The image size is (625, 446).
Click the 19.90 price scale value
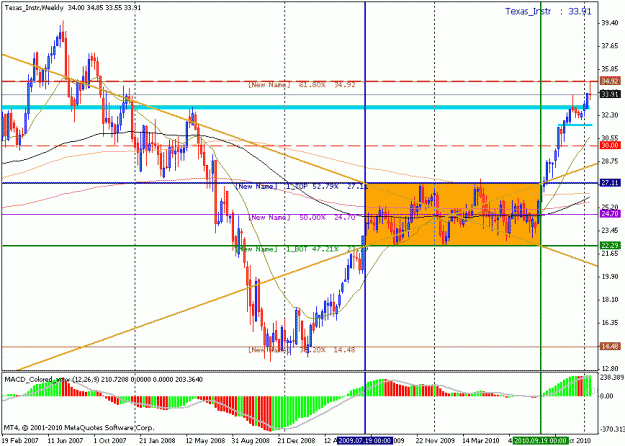pos(611,277)
